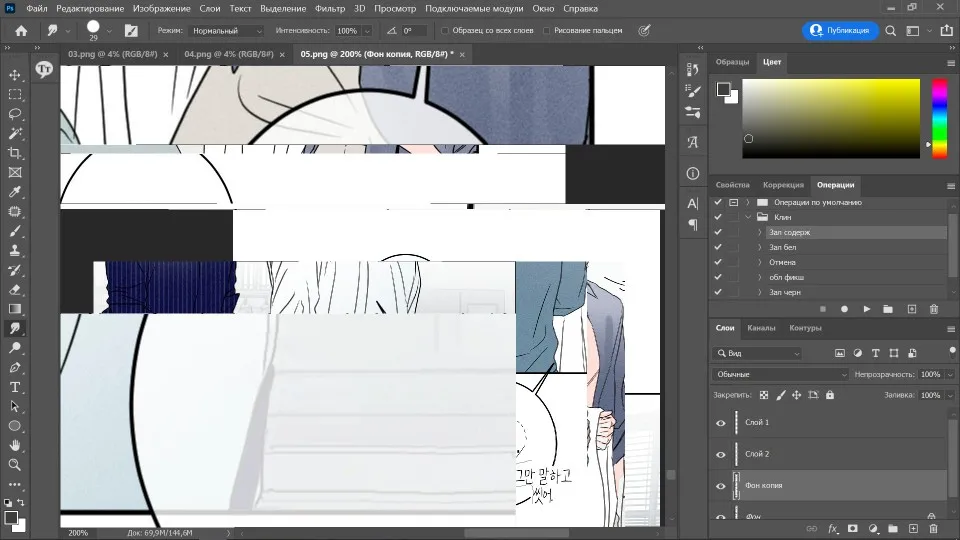Viewport: 960px width, 540px height.
Task: Choose the Eyedropper tool
Action: click(15, 192)
